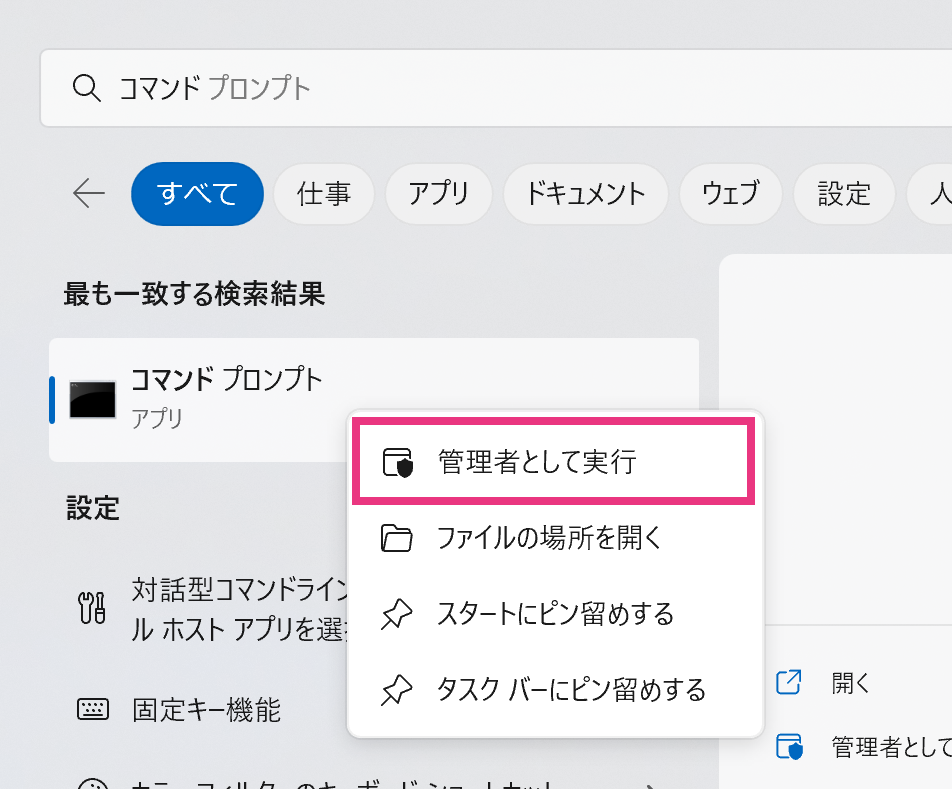Click the shield window icon beside 管理者として実行
Viewport: 952px width, 789px height.
coord(398,462)
